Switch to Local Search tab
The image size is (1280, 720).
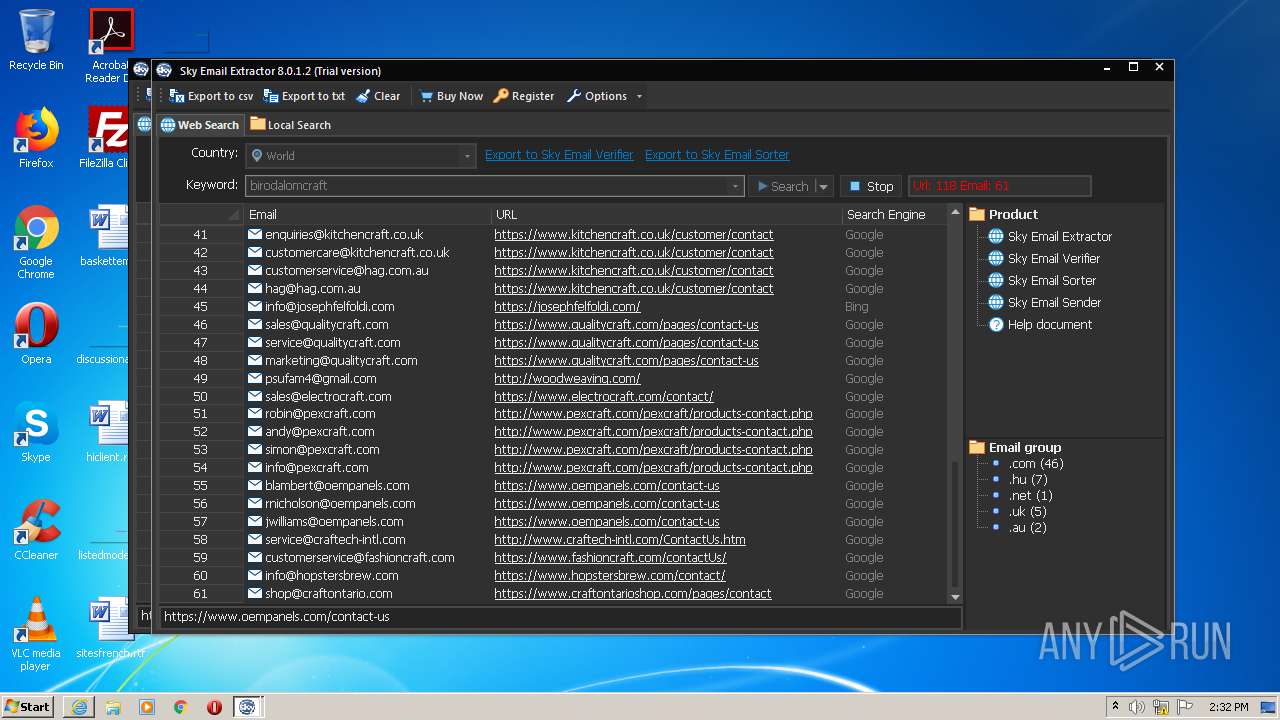tap(290, 125)
